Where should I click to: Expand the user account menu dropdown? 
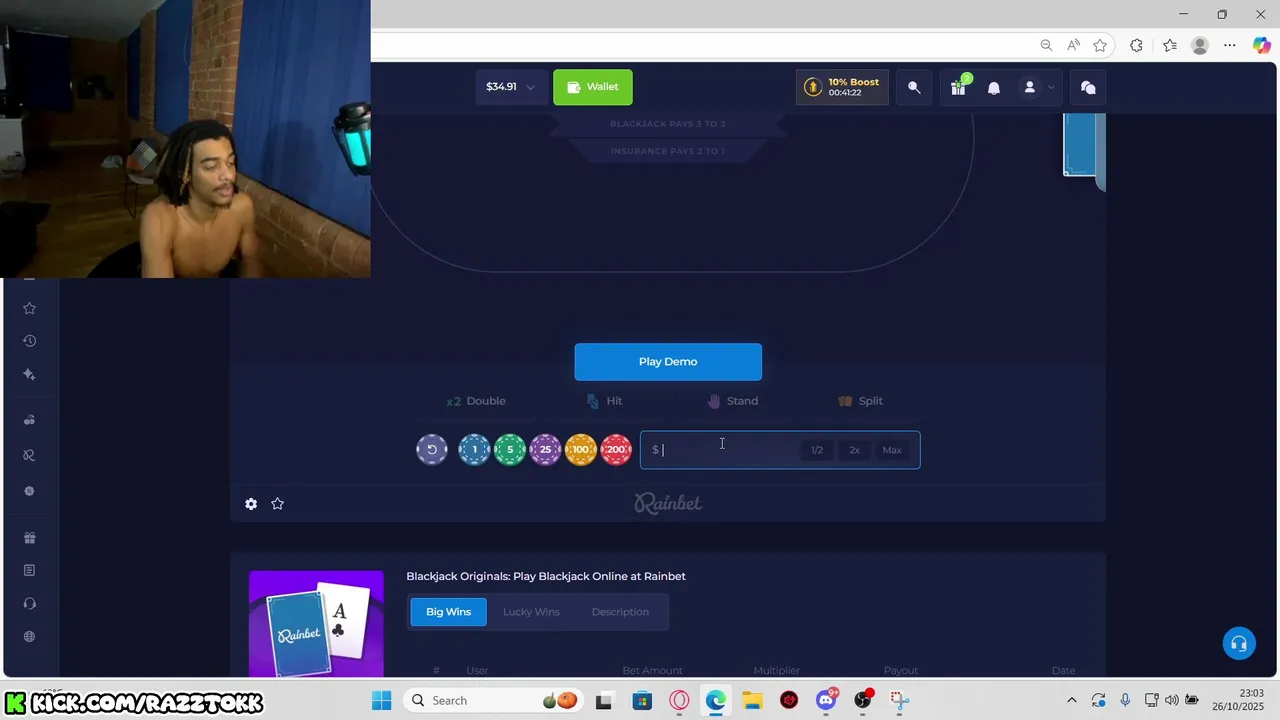click(1037, 87)
